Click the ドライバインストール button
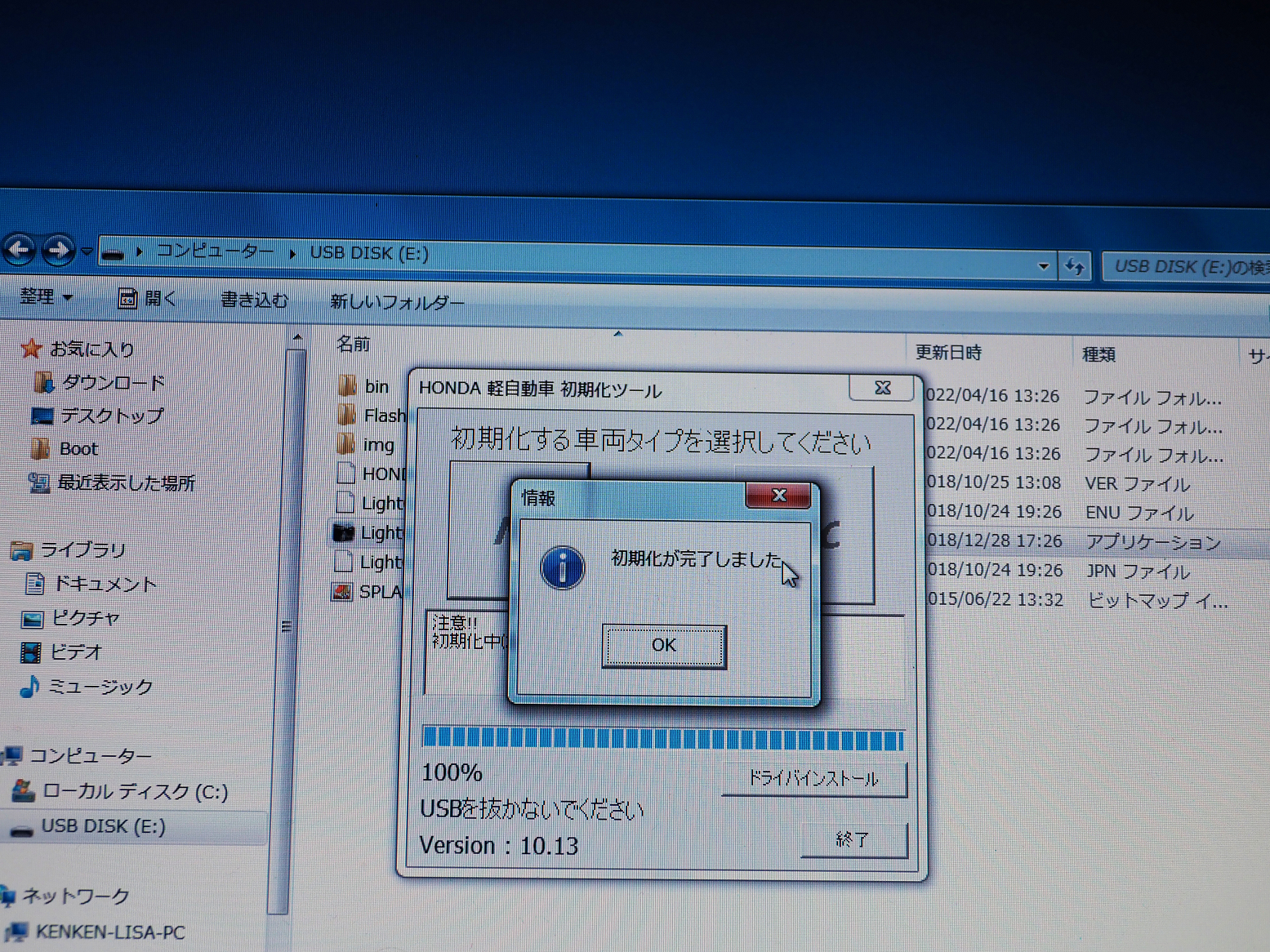The width and height of the screenshot is (1270, 952). click(x=814, y=778)
